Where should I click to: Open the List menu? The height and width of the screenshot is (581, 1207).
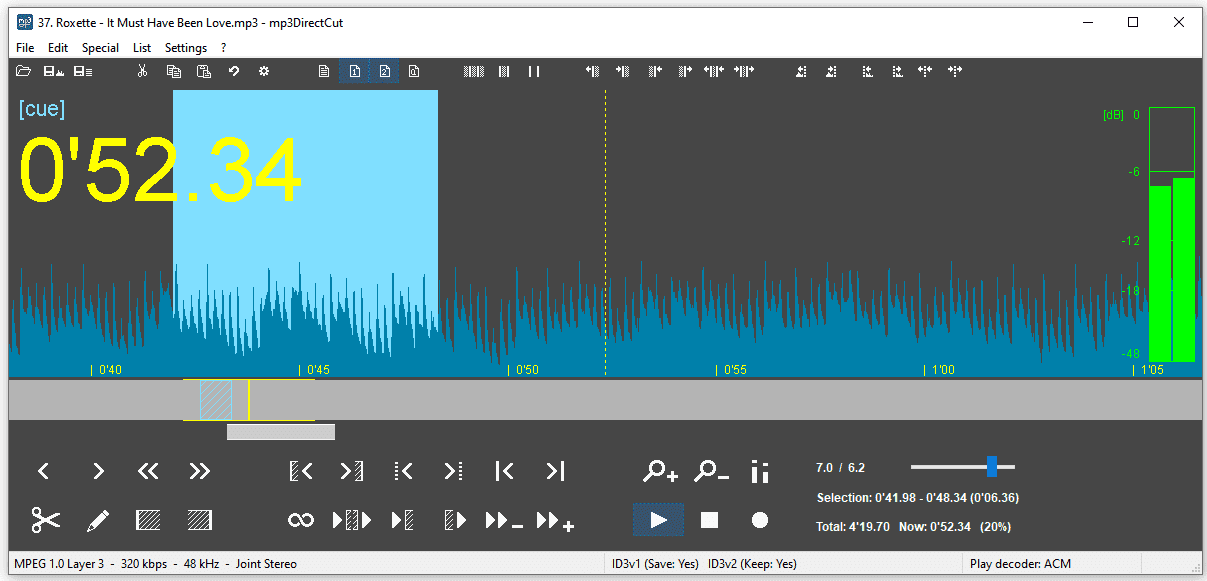142,47
